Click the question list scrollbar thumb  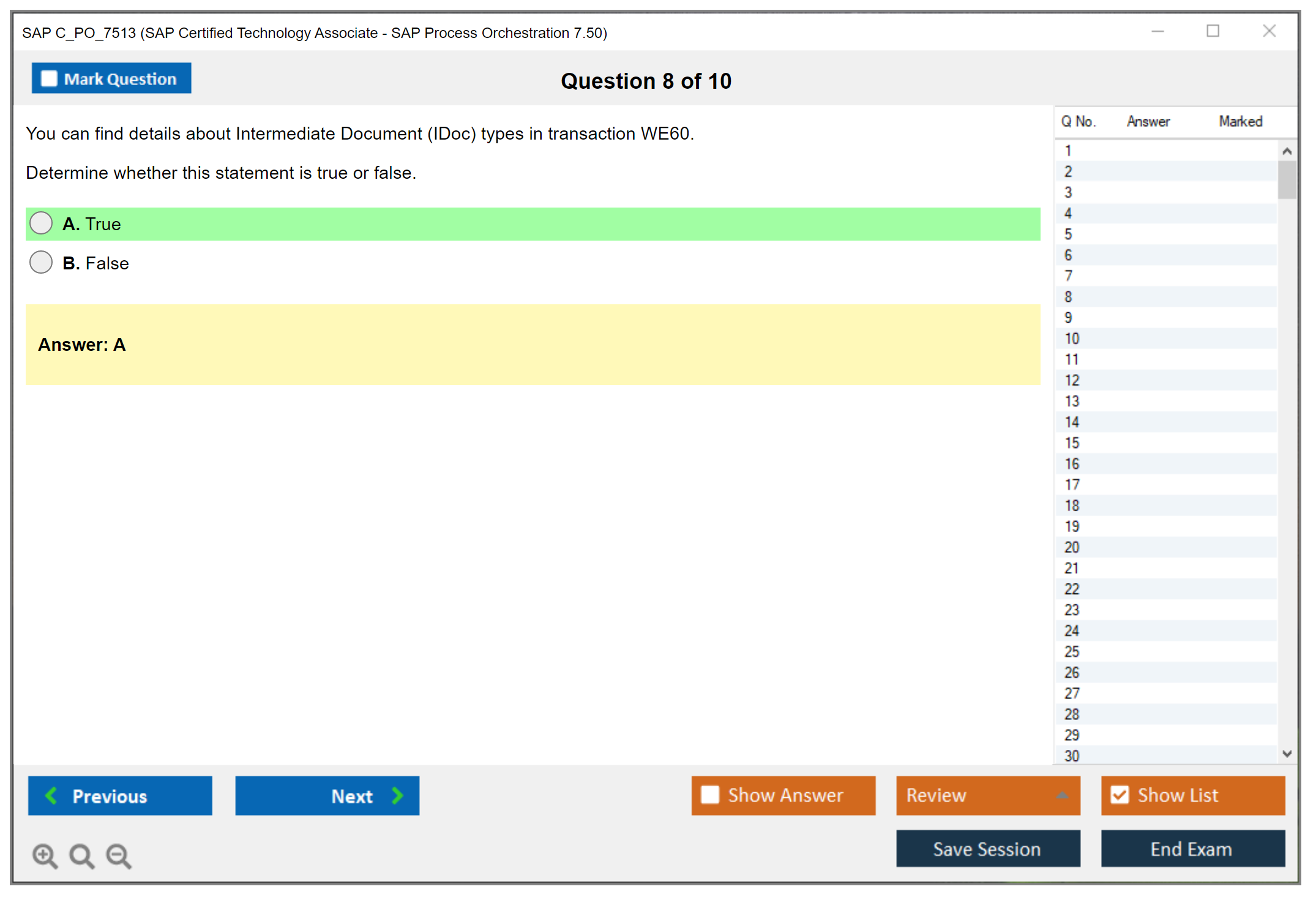pyautogui.click(x=1287, y=179)
